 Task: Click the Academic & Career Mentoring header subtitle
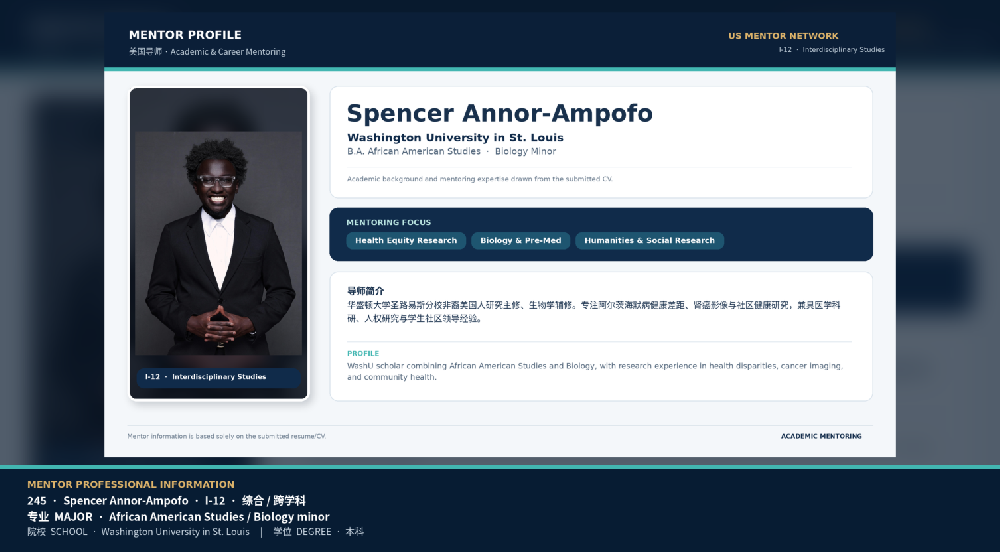click(207, 52)
